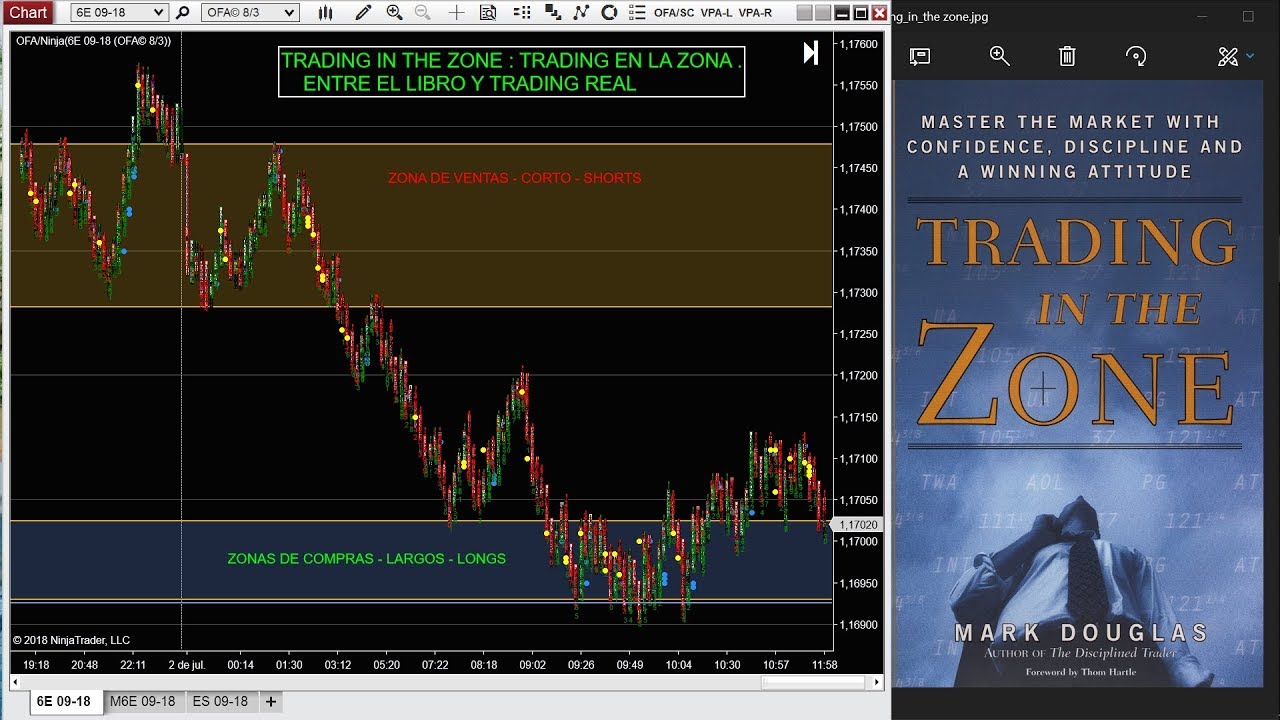Minimize the NinjaTrader chart window
Screen dimensions: 1280x720
842,13
